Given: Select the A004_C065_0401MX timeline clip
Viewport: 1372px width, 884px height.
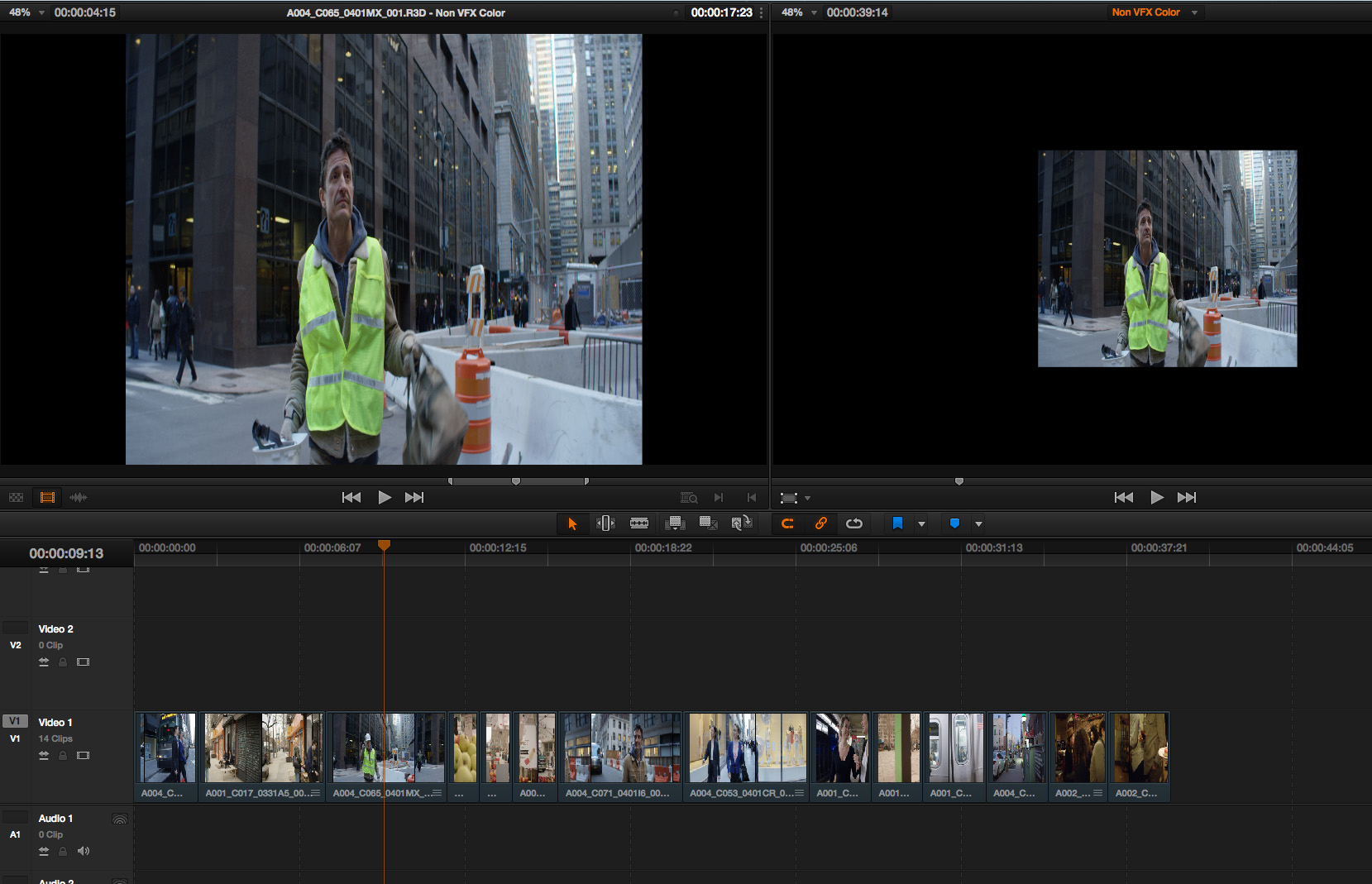Looking at the screenshot, I should point(387,757).
